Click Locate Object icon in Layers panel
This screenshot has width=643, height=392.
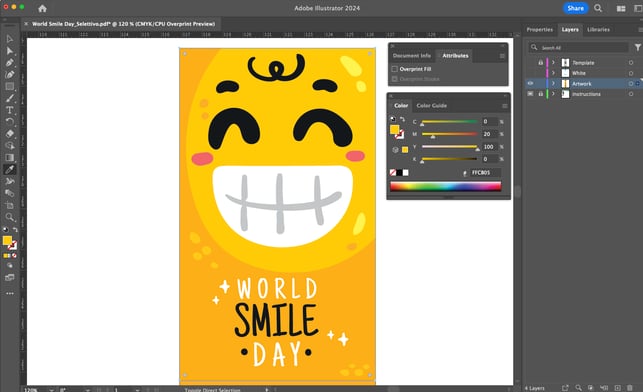coord(578,387)
